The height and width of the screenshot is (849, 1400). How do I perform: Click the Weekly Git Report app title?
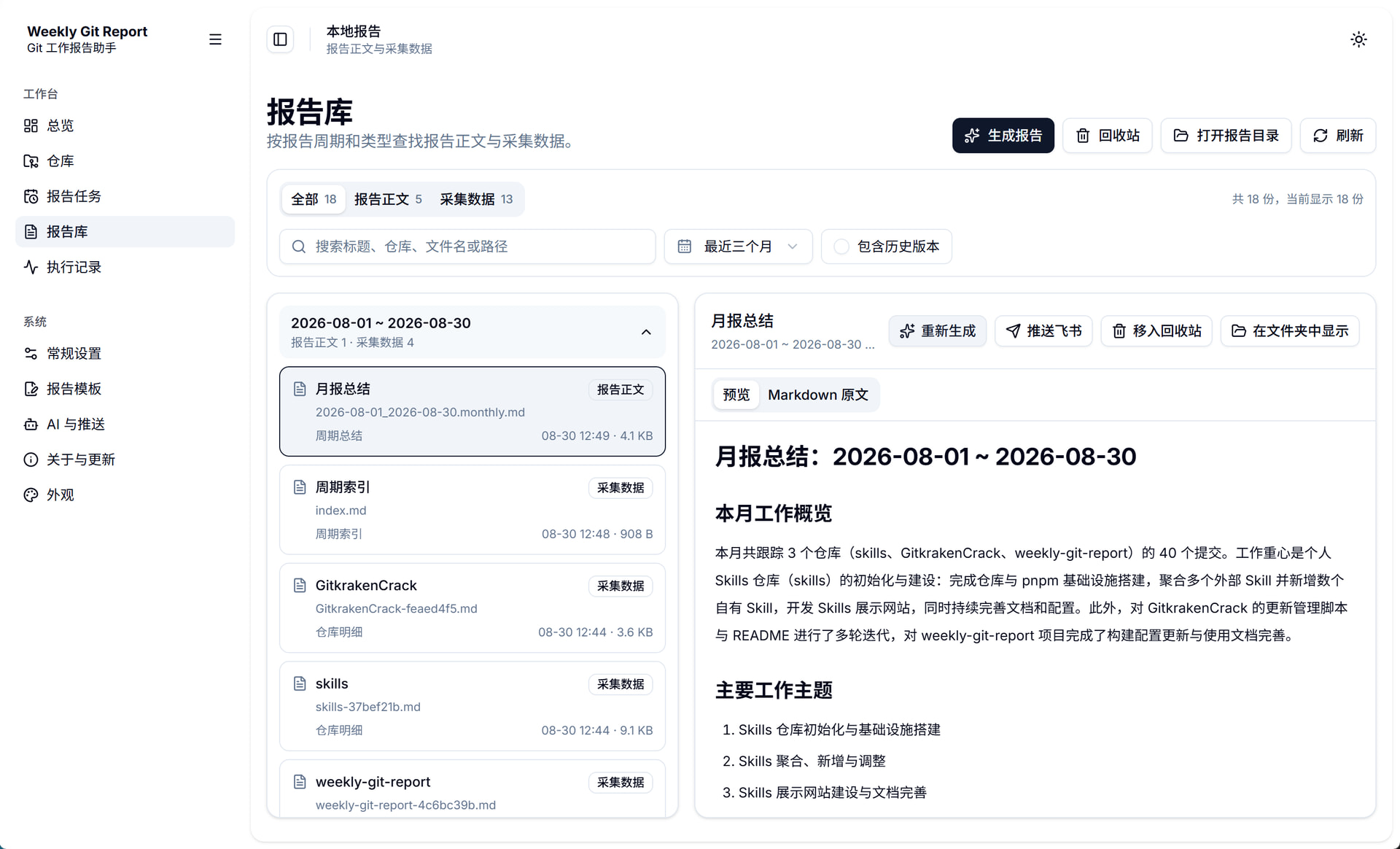[87, 31]
